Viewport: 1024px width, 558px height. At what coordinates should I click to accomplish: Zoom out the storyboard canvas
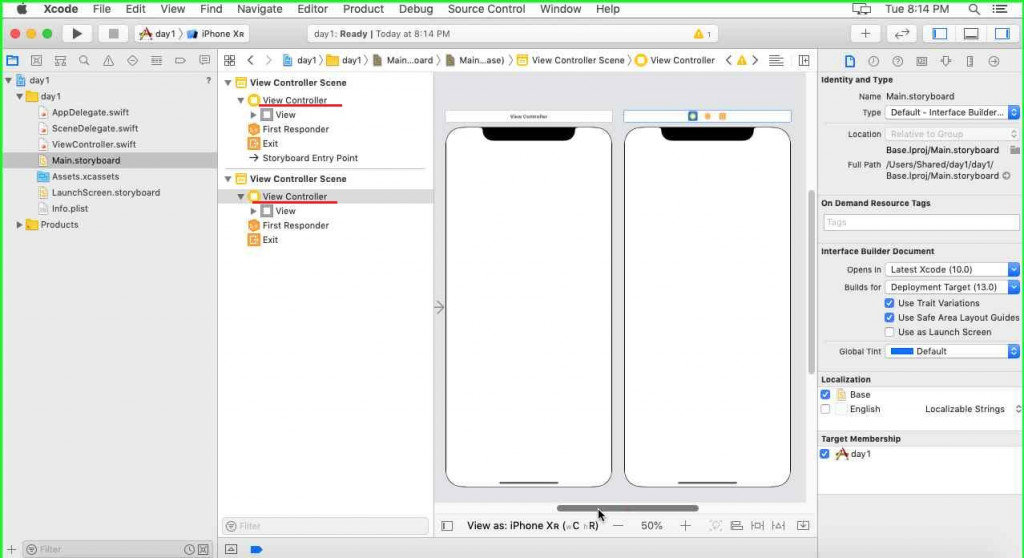(x=618, y=525)
